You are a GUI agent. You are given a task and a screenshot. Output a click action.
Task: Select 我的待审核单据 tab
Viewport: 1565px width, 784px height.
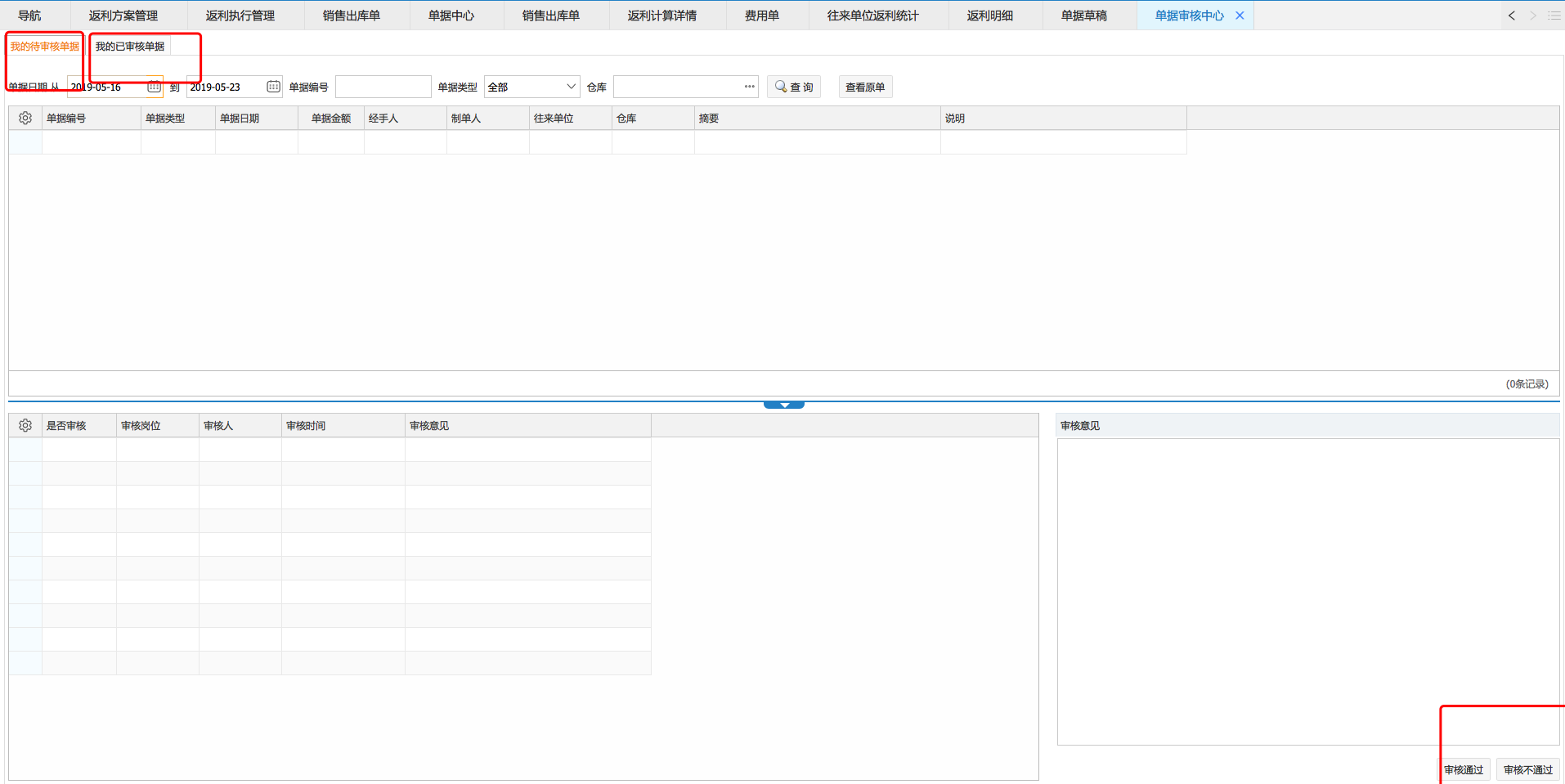click(45, 47)
